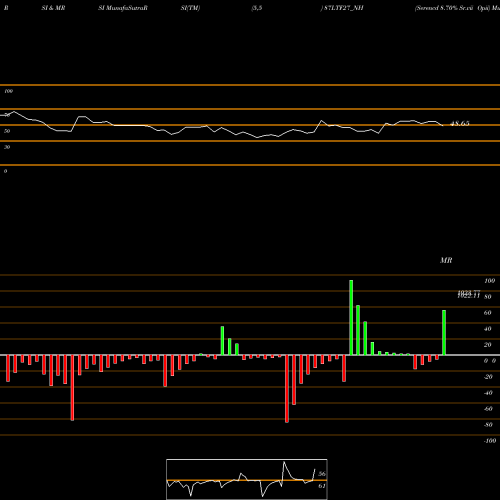Click the MR axis label 40
This screenshot has width=500, height=500.
tap(487, 329)
